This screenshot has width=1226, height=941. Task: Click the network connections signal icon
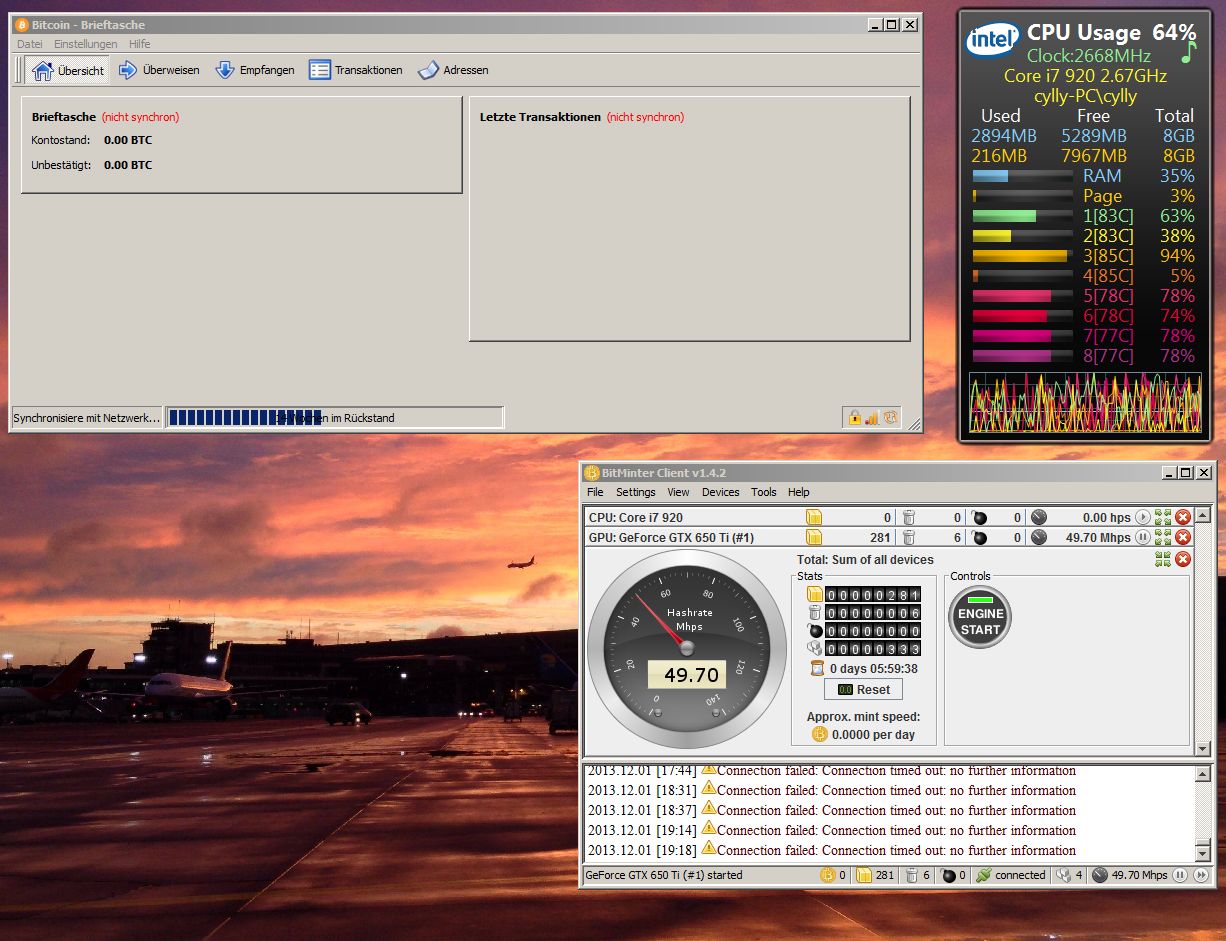[x=871, y=418]
